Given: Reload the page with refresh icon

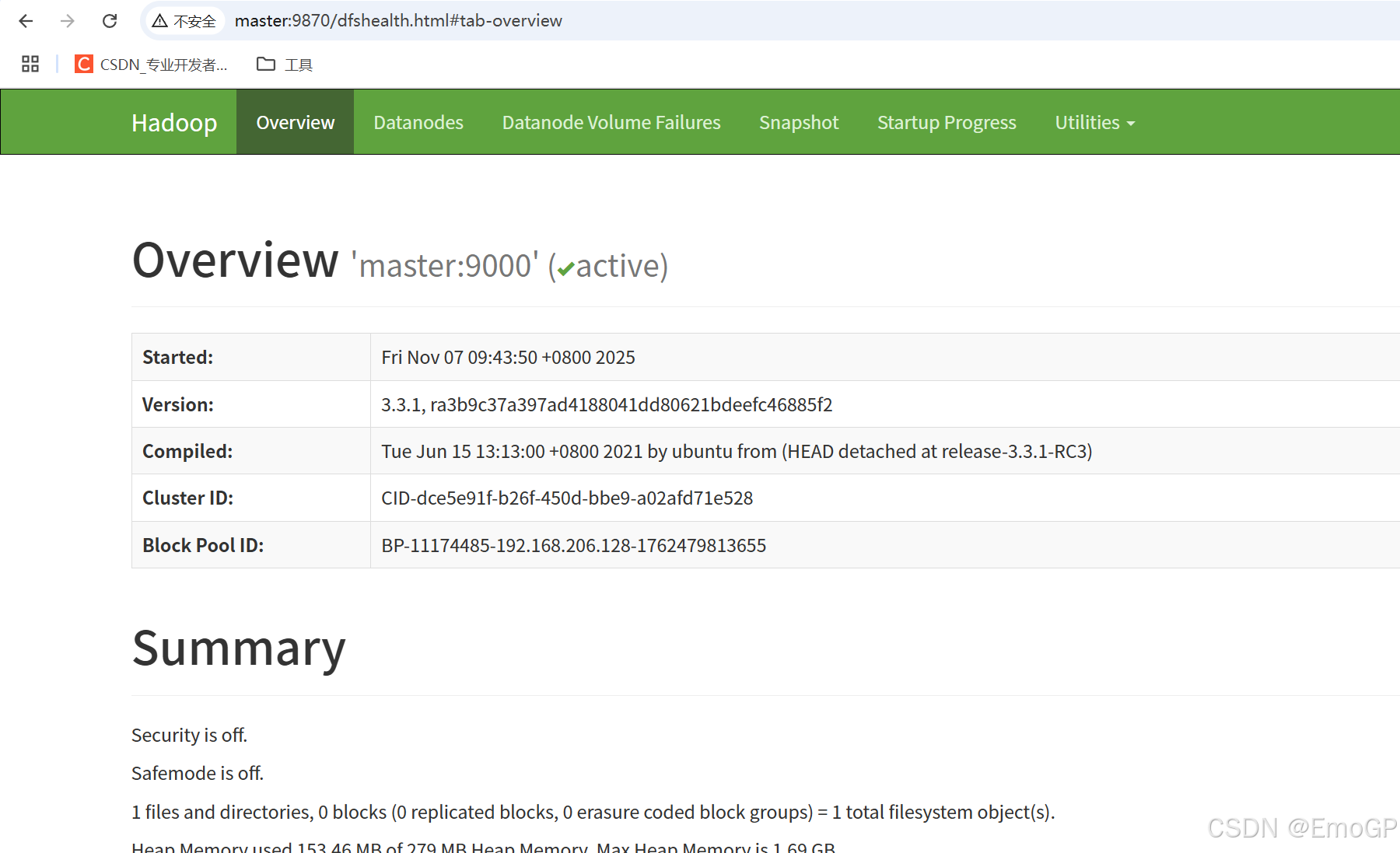Looking at the screenshot, I should tap(110, 21).
